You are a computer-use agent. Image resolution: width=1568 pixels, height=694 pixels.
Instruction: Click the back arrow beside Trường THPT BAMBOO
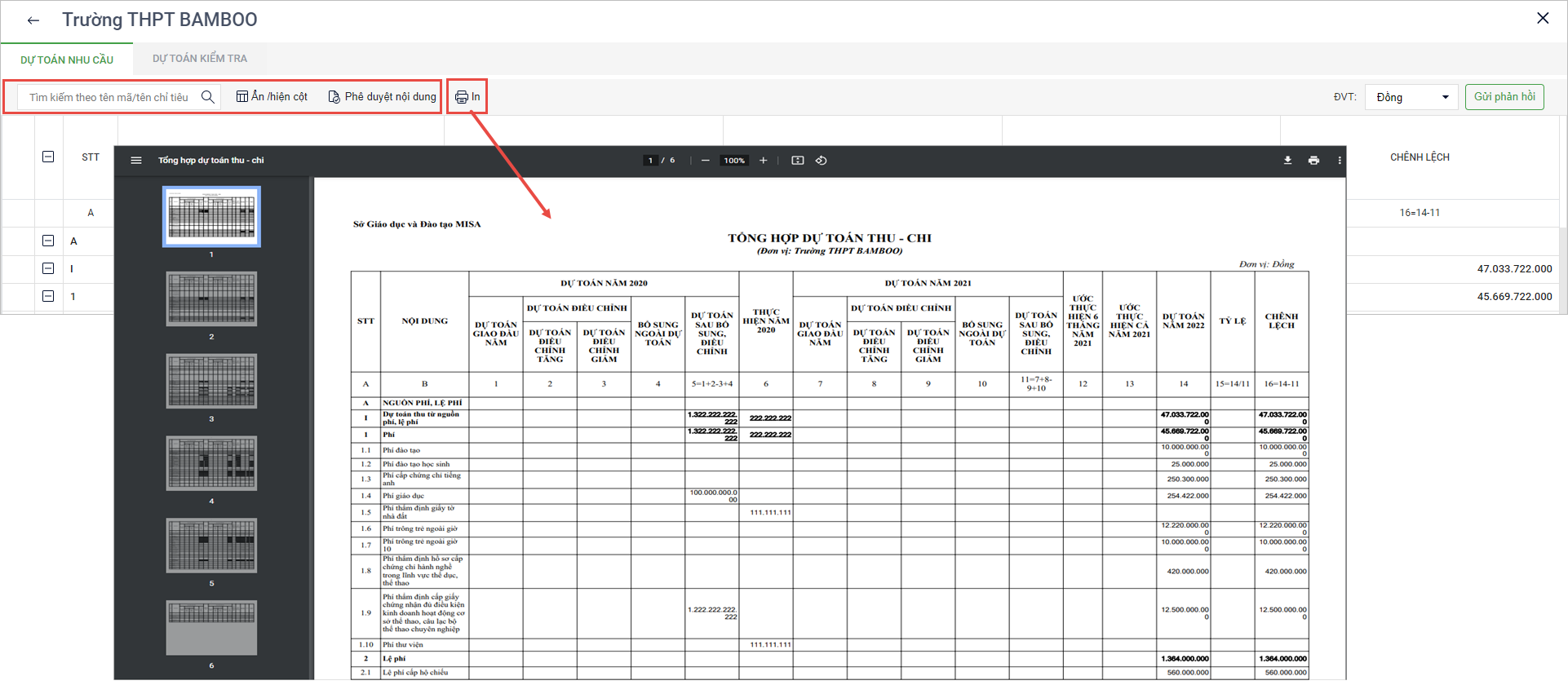click(33, 20)
